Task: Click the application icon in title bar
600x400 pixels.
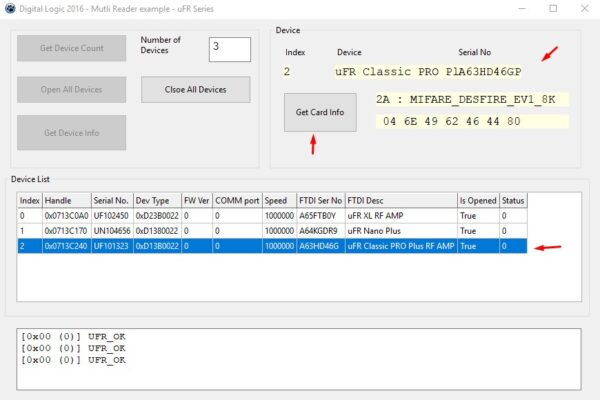Action: click(9, 8)
